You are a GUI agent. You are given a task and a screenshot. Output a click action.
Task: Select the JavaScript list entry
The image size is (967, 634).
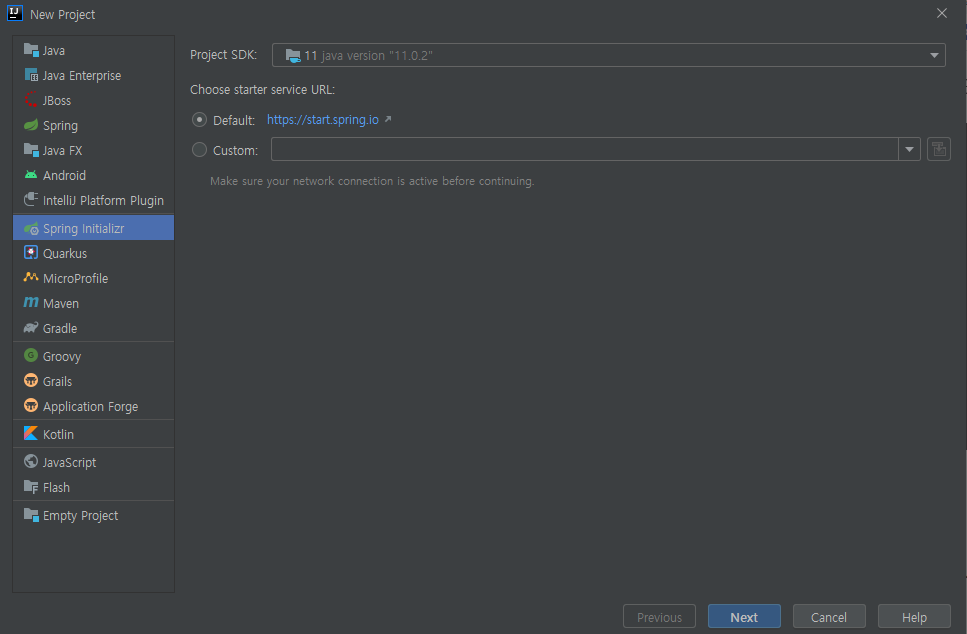pos(94,462)
